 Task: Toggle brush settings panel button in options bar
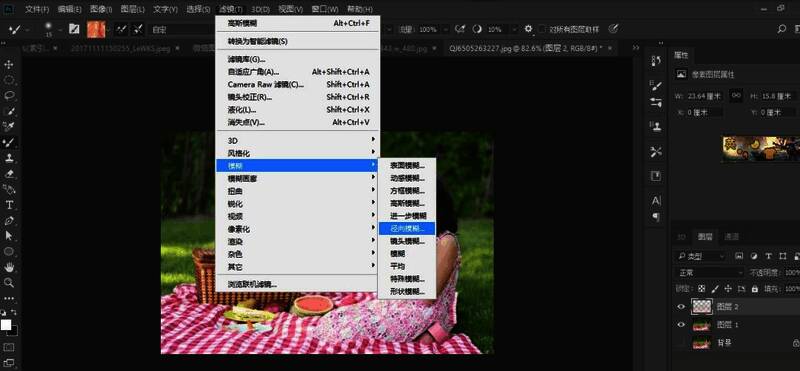74,29
